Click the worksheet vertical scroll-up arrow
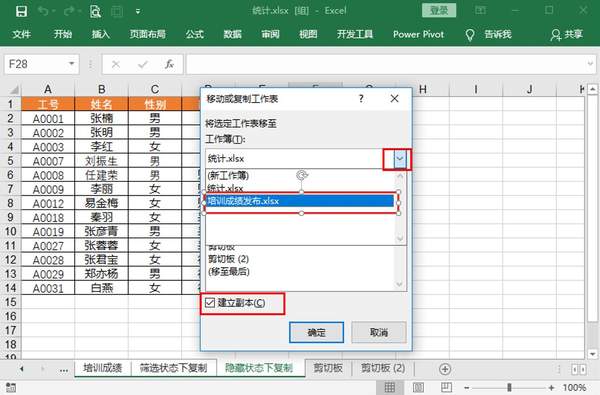 [x=592, y=90]
